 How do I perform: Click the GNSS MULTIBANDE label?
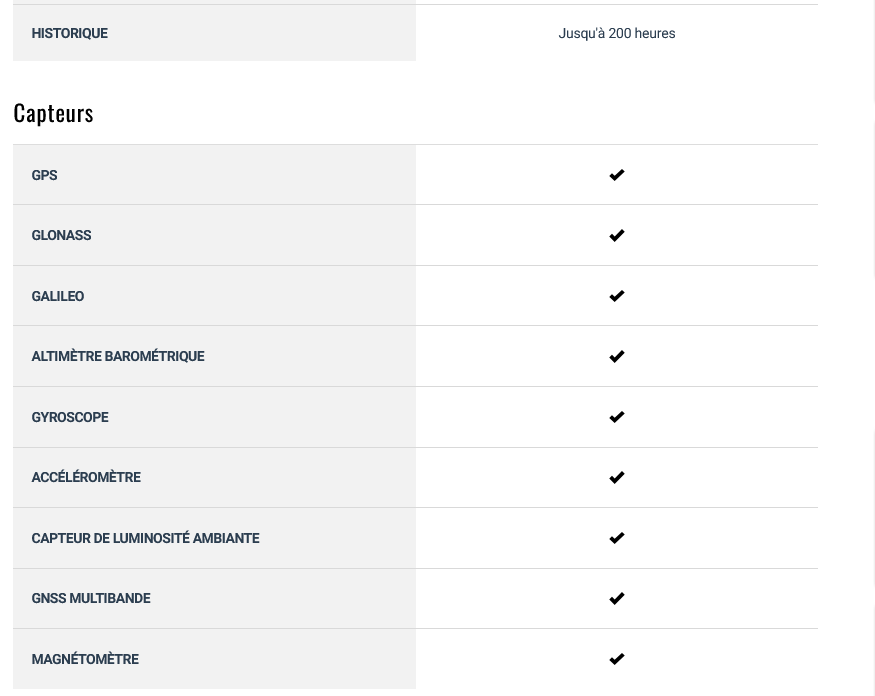click(x=91, y=598)
